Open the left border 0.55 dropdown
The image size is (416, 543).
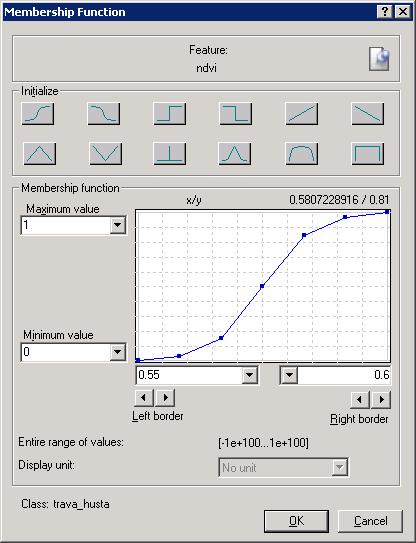(x=249, y=375)
